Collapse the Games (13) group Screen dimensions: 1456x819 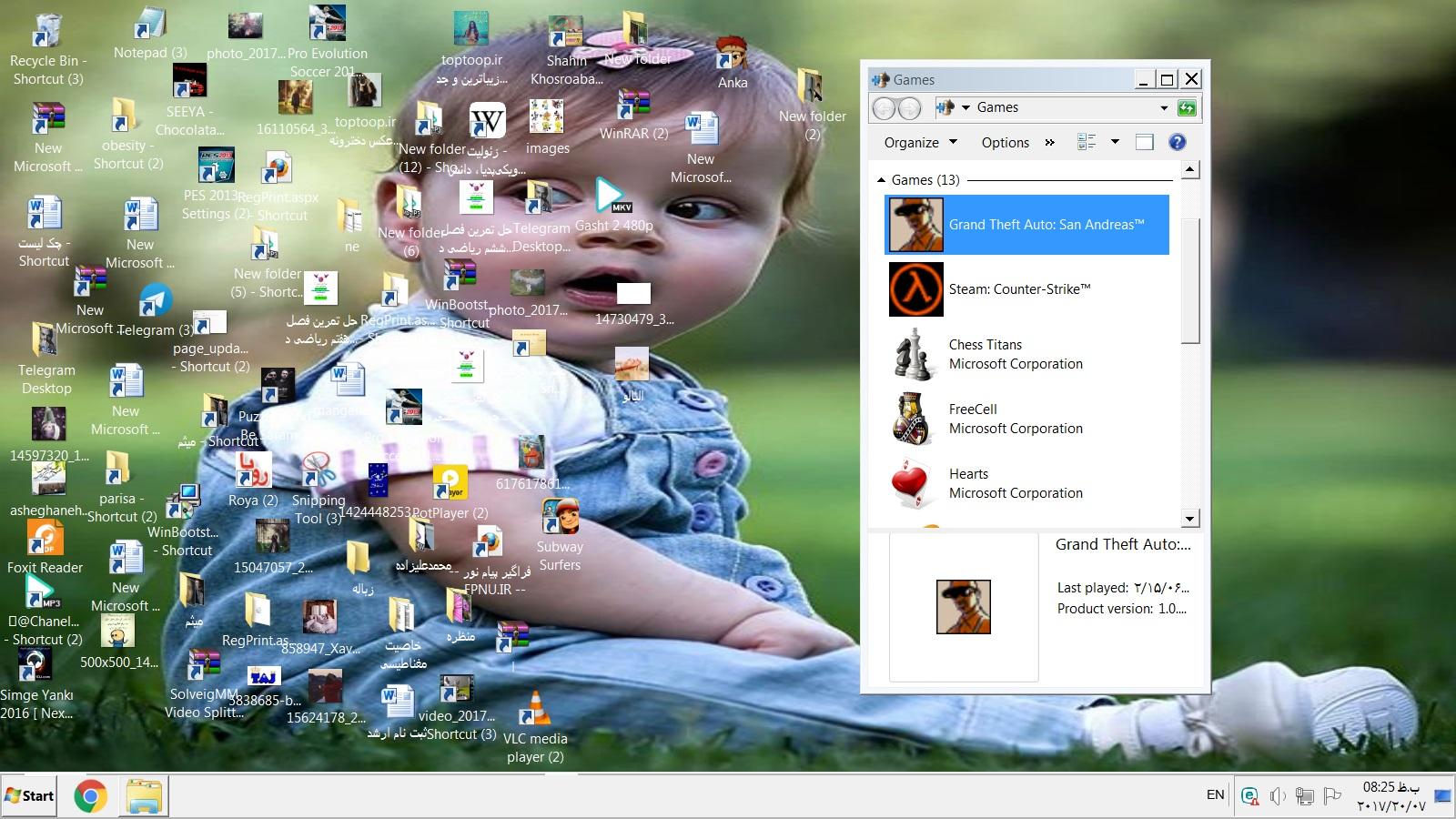point(881,180)
